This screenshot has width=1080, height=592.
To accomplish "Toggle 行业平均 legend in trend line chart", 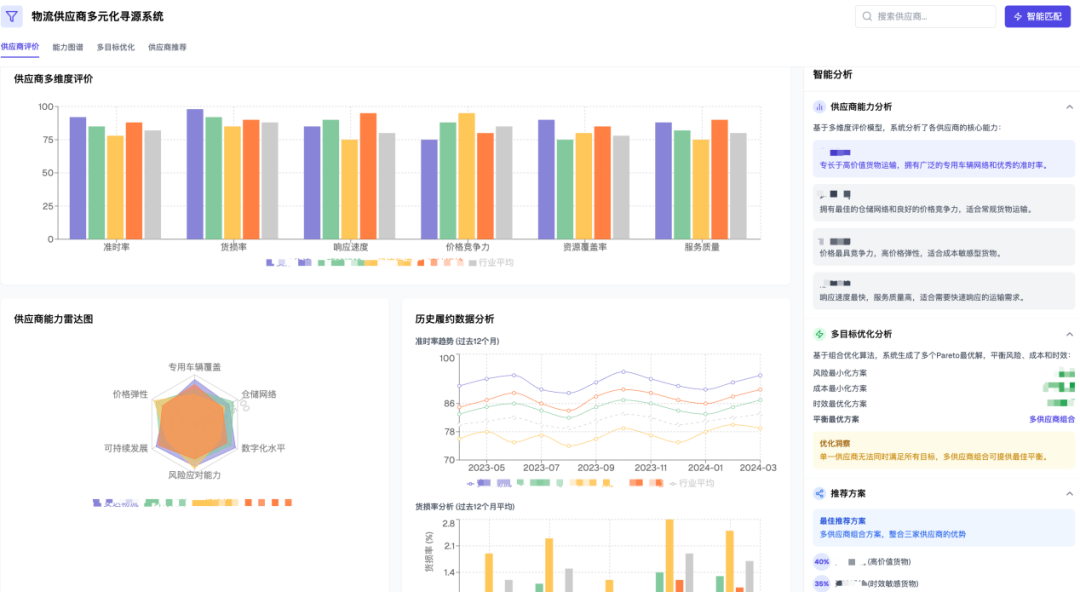I will [692, 483].
